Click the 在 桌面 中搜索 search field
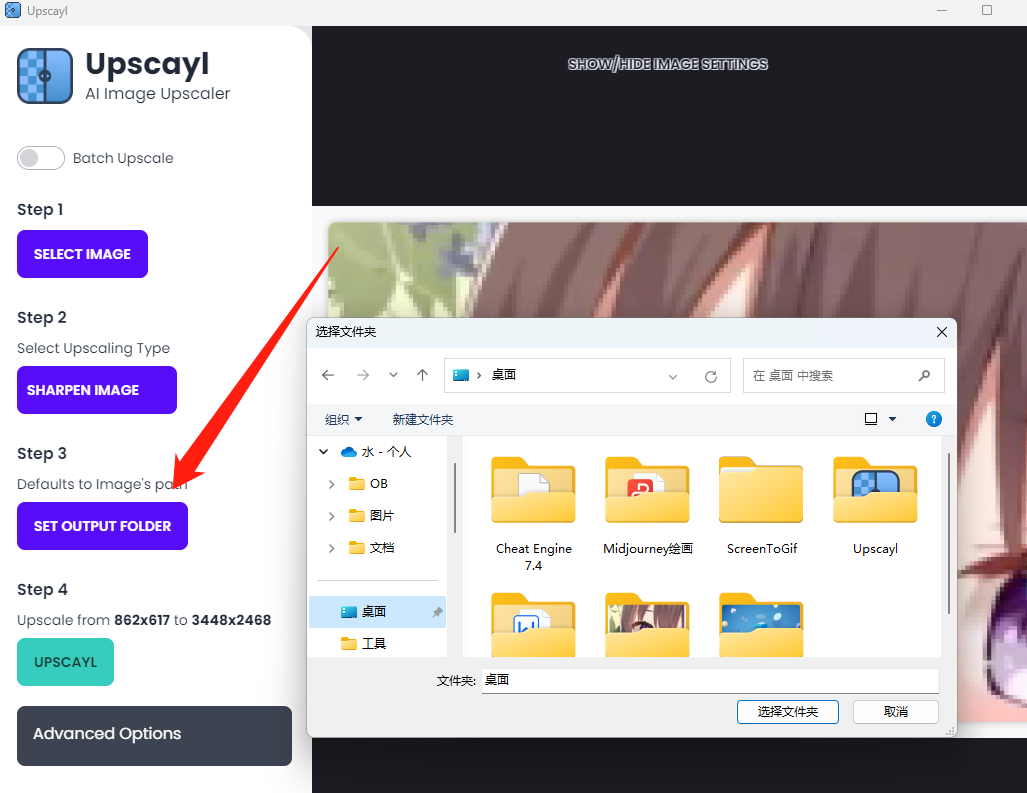 point(844,376)
